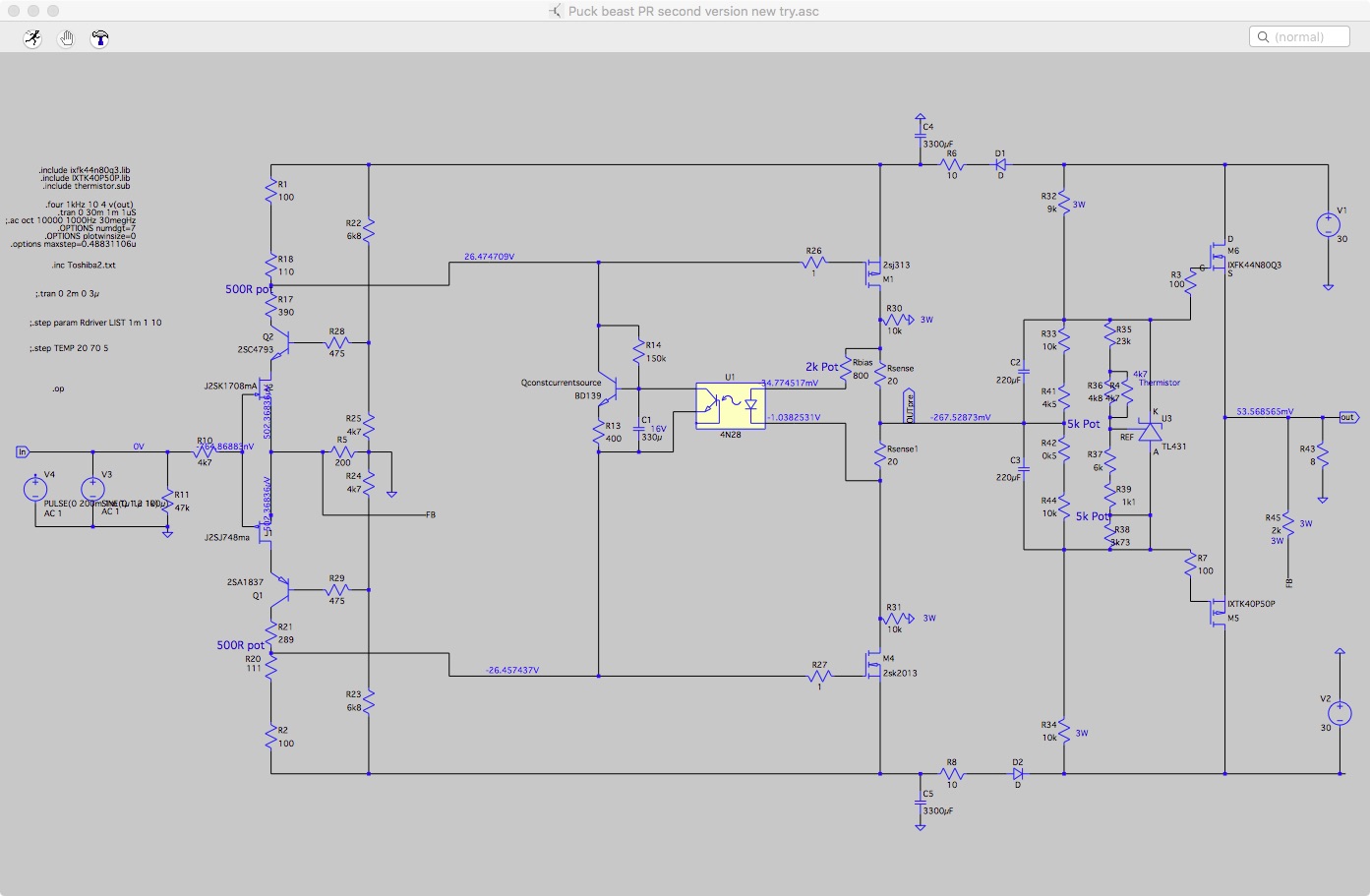Click the 5k Pot label beside R39

1093,516
